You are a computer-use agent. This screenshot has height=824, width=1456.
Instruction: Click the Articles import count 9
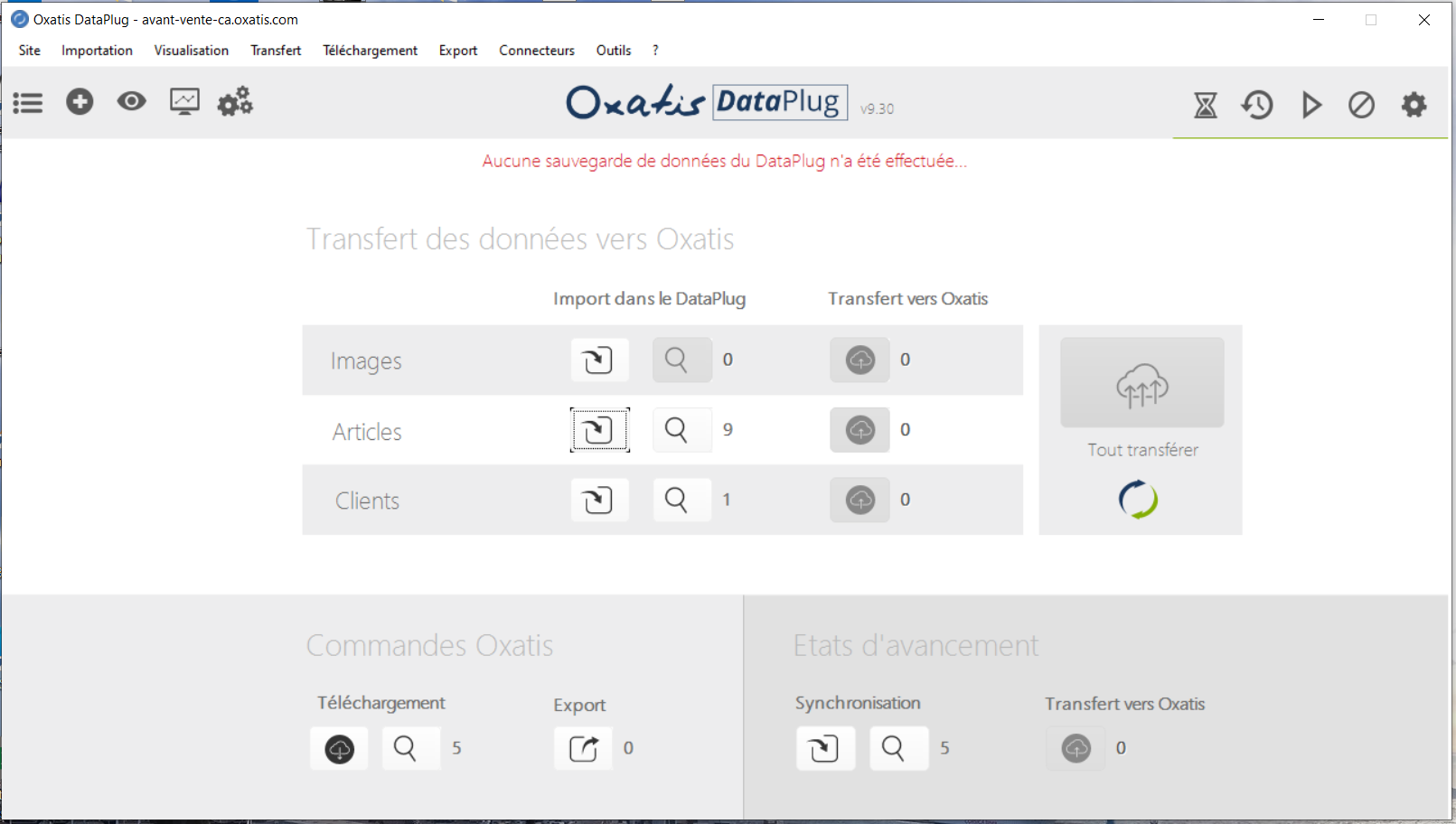click(728, 430)
